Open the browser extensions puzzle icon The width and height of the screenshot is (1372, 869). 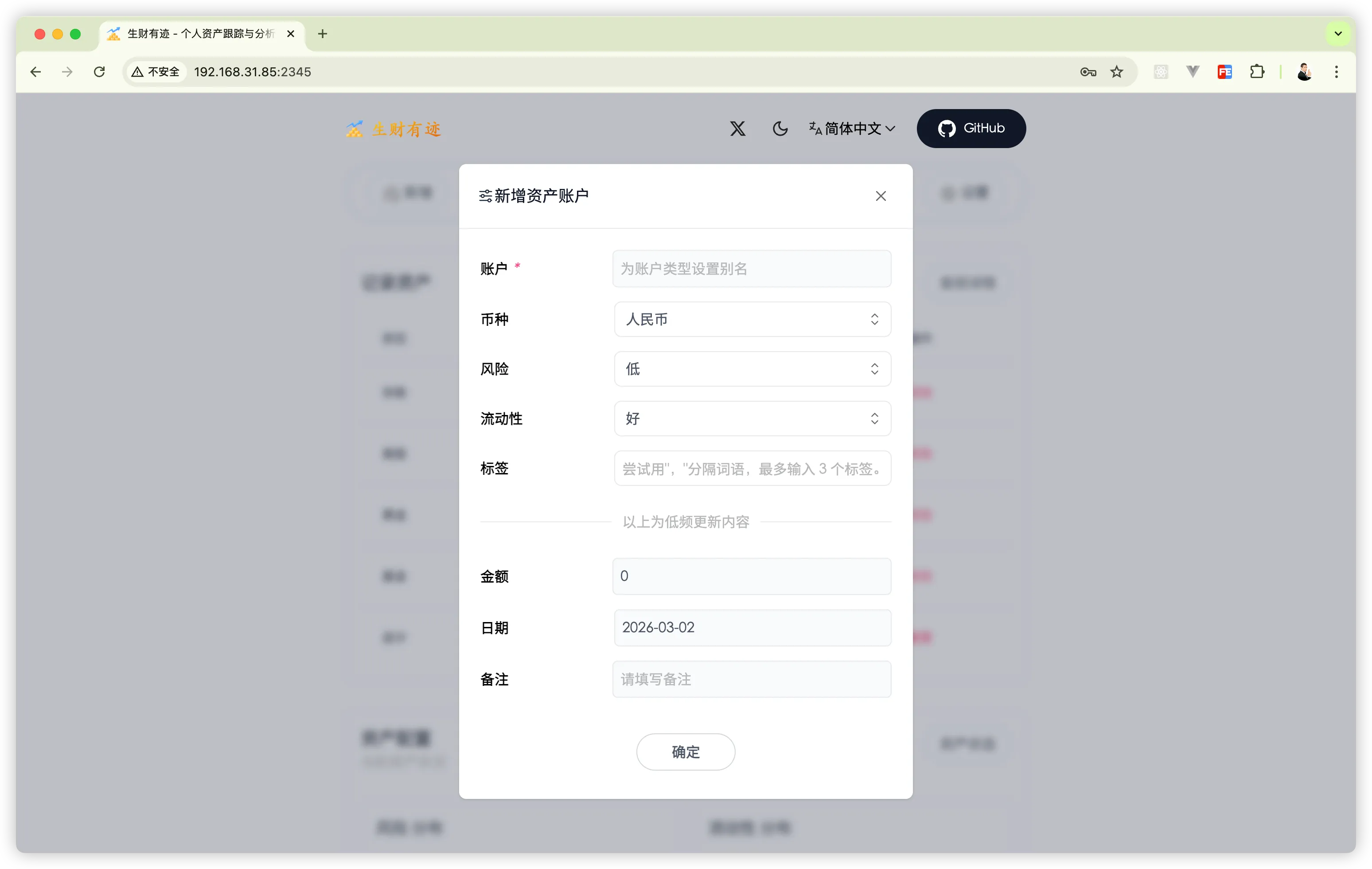click(x=1257, y=72)
